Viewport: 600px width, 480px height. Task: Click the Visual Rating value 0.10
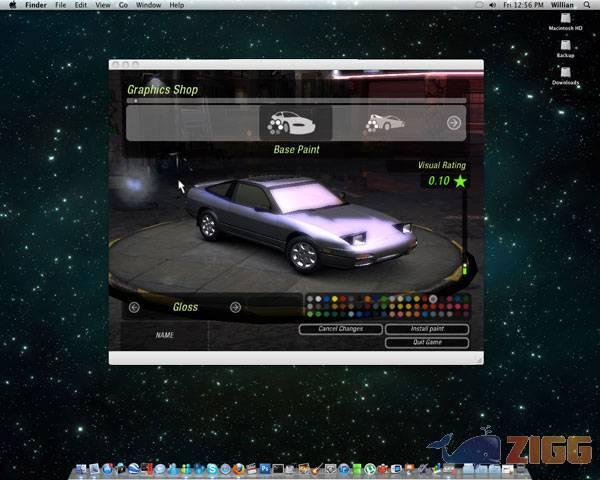[439, 181]
